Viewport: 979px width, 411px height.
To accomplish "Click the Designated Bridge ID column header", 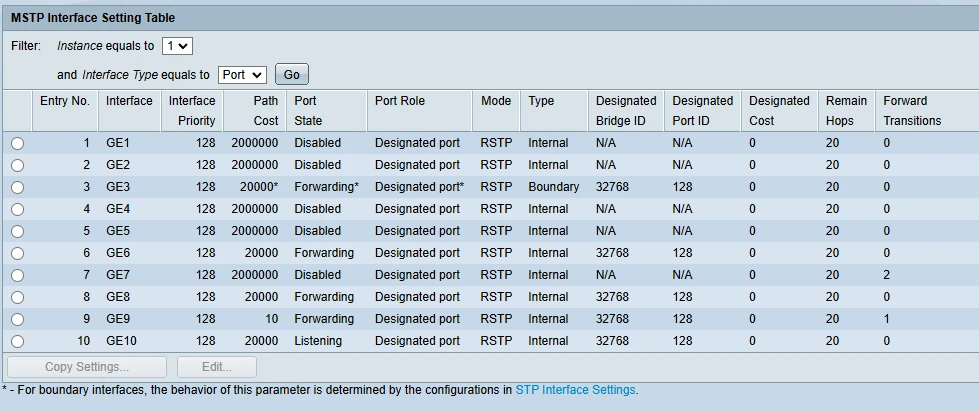I will (x=626, y=111).
